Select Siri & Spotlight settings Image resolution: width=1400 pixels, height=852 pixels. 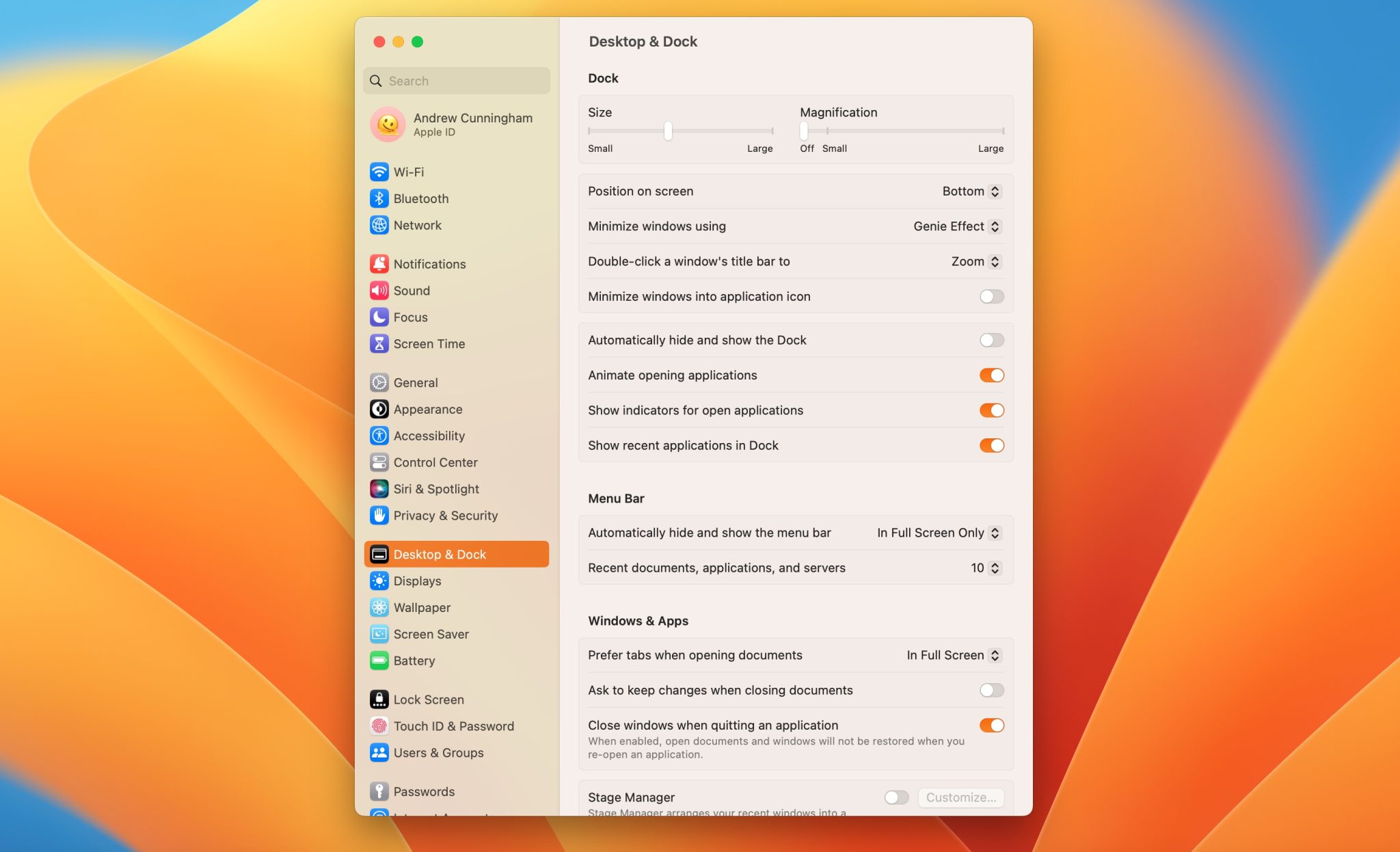point(435,489)
